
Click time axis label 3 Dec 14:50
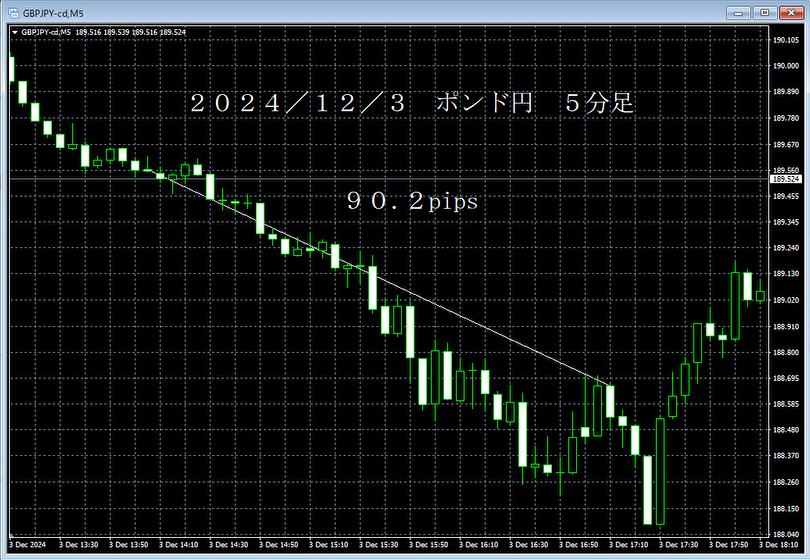[x=279, y=545]
